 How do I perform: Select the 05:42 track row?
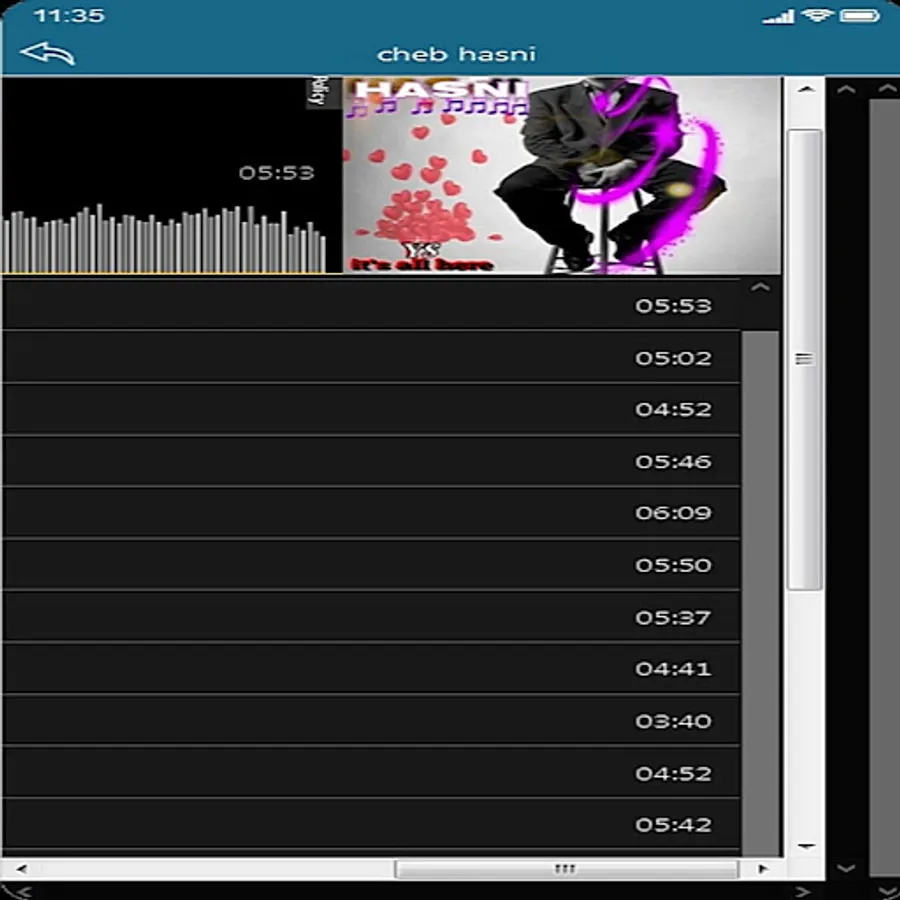pyautogui.click(x=371, y=824)
